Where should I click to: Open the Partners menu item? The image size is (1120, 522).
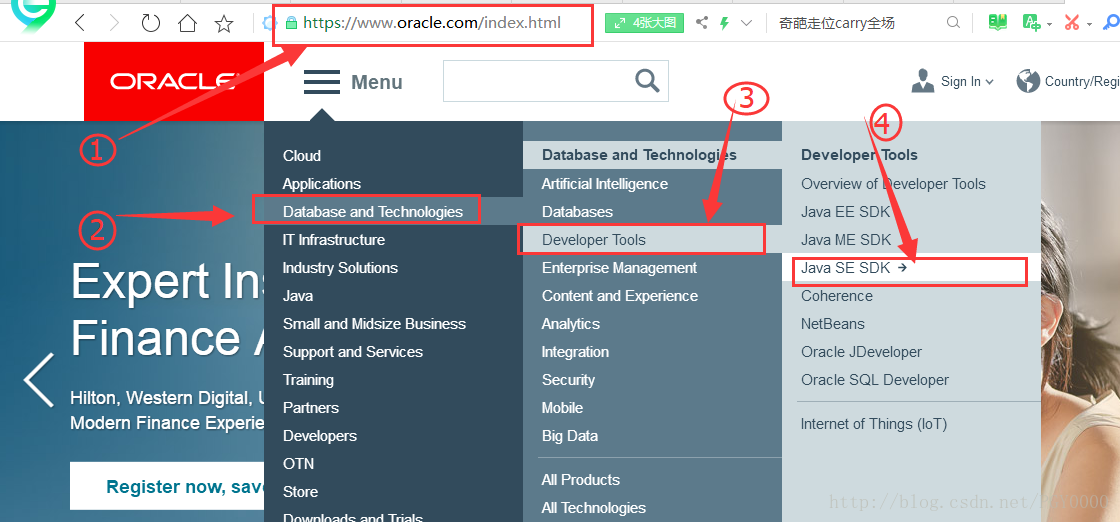[x=311, y=408]
